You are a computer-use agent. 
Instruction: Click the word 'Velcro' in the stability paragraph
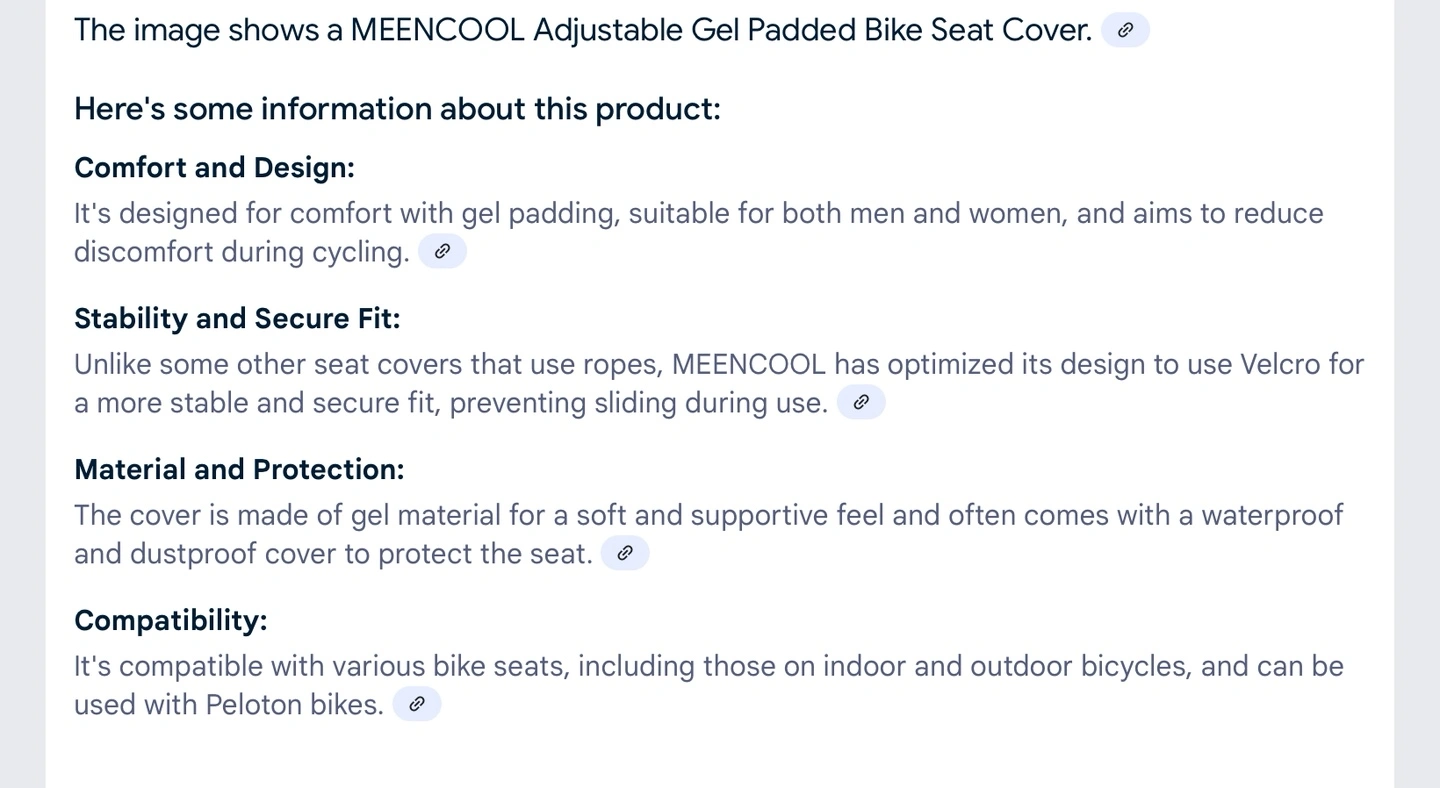(1280, 364)
